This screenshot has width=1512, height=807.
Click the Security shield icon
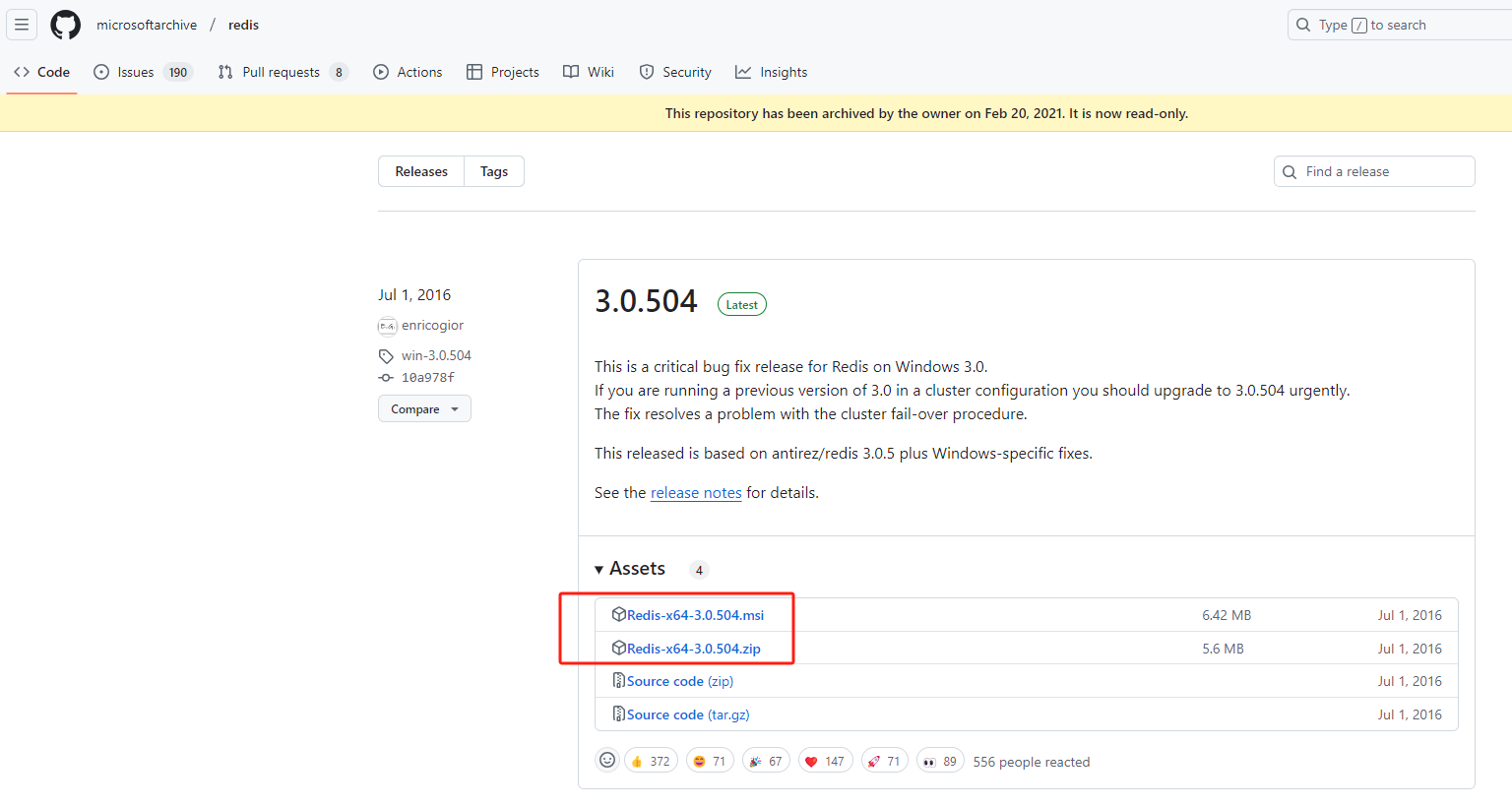pos(647,71)
